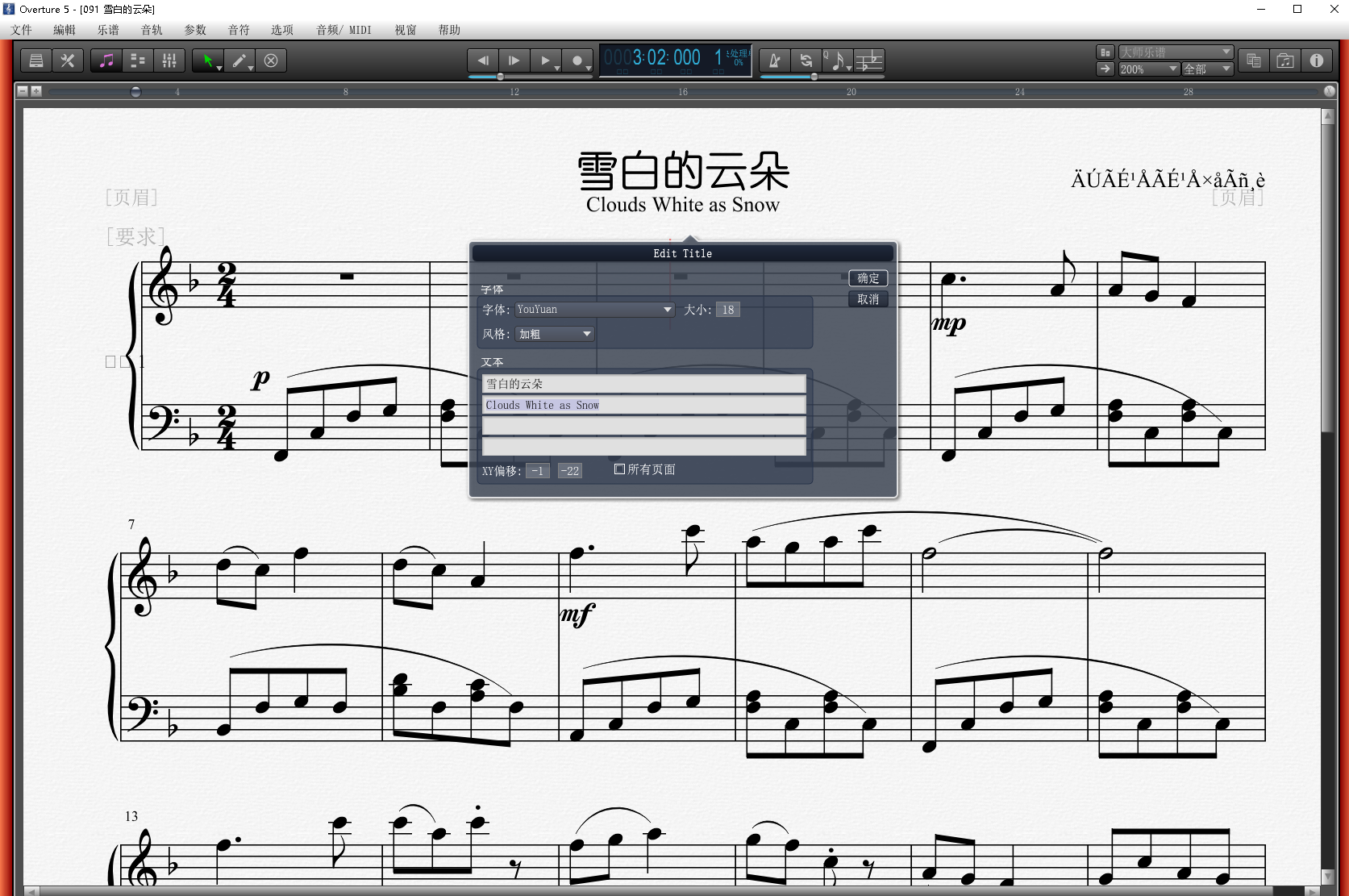Toggle the metronome button
This screenshot has width=1349, height=896.
coord(774,60)
